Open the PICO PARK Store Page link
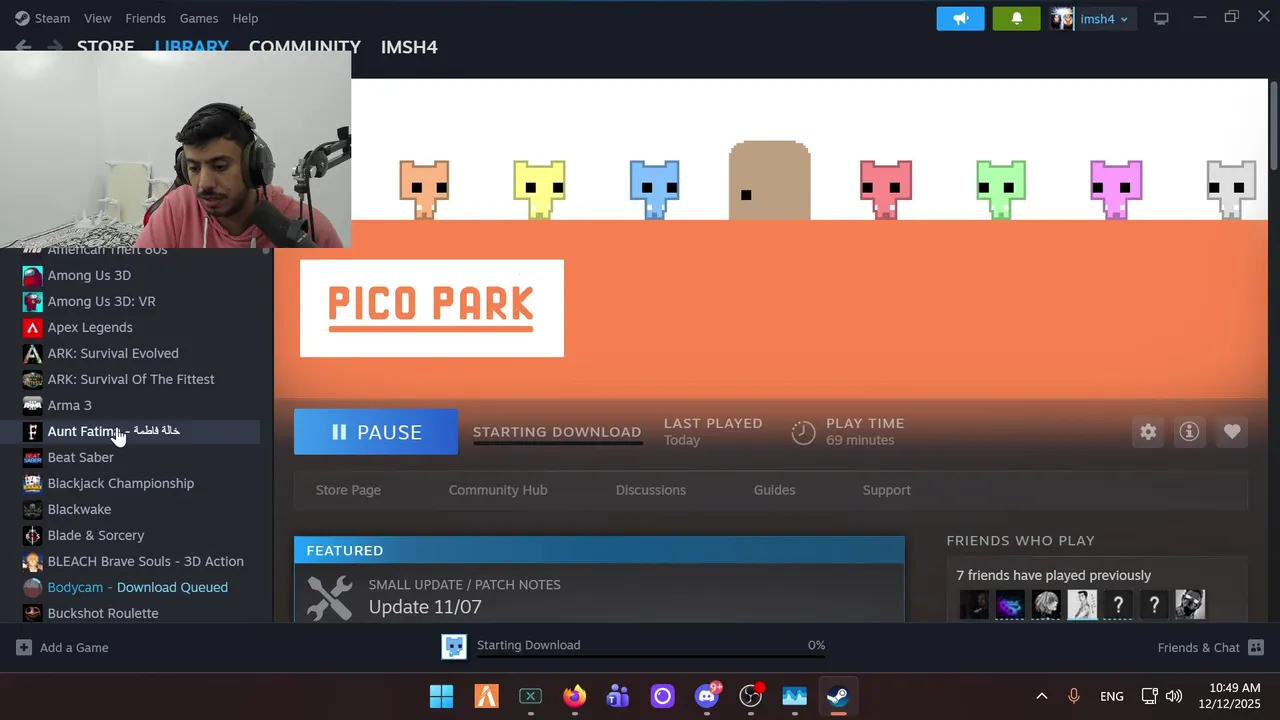 click(348, 490)
